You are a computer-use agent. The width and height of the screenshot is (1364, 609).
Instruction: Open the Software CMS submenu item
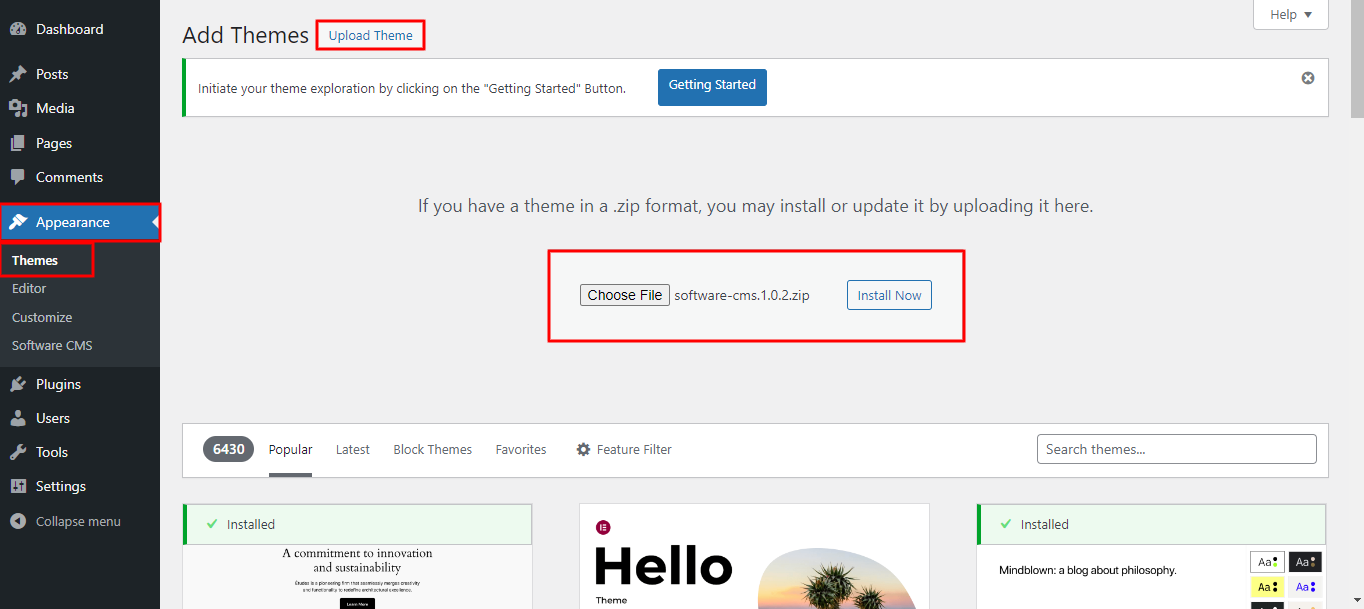(52, 345)
